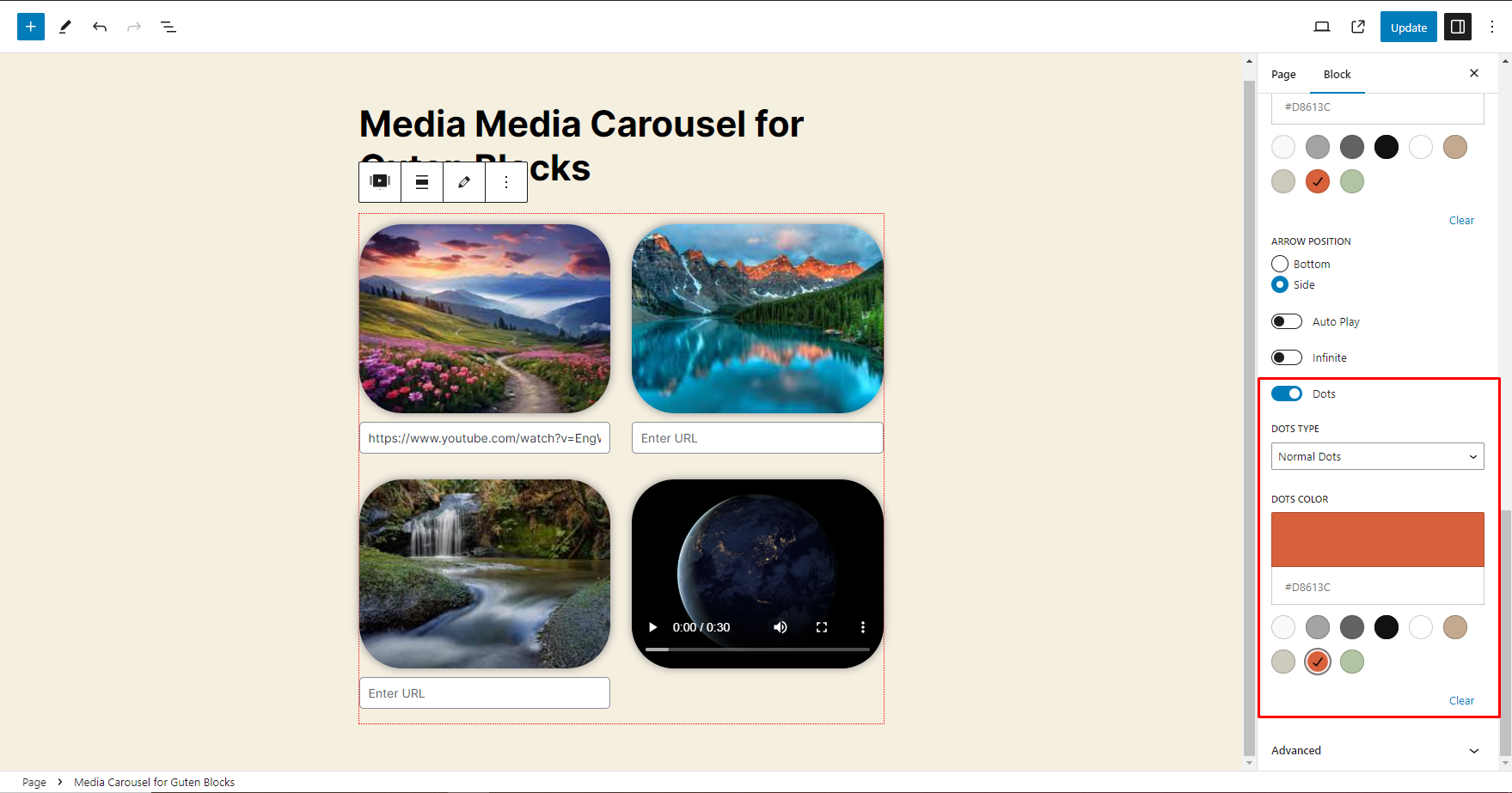The height and width of the screenshot is (793, 1512).
Task: Select orange swatch in upper color palette
Action: tap(1318, 181)
